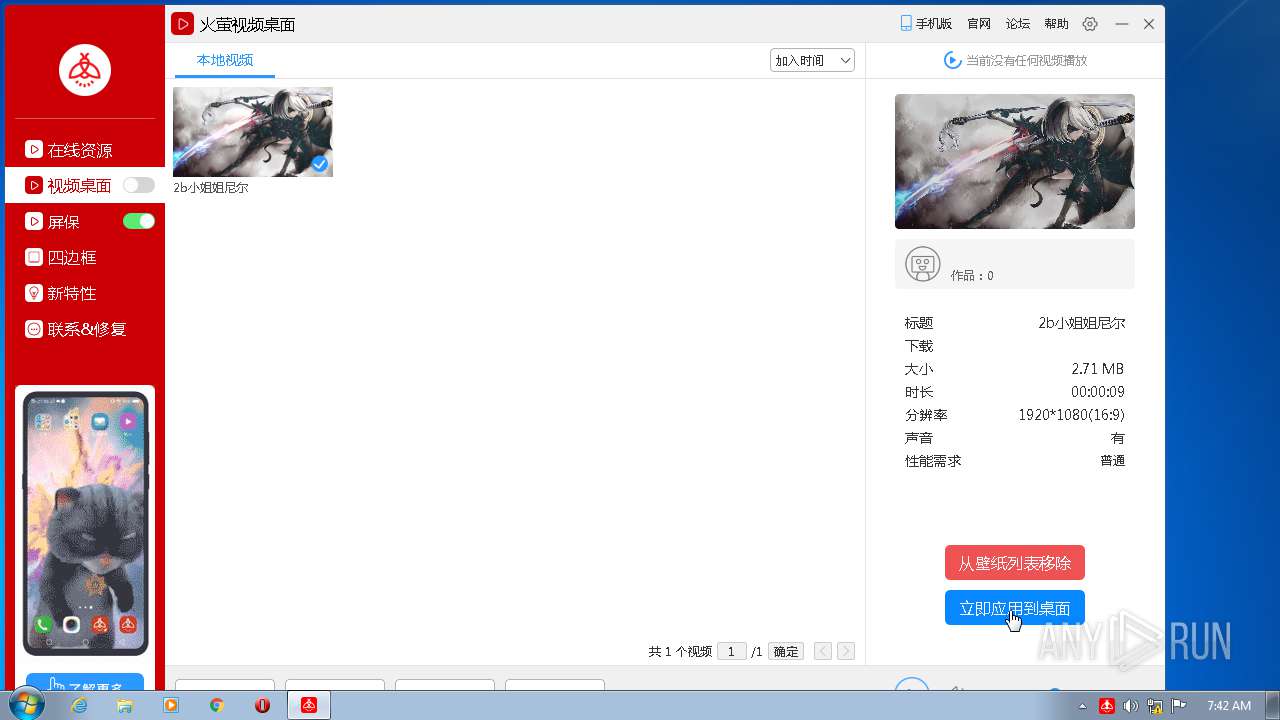Click the page number input field
Screen dimensions: 1280x720
732,651
